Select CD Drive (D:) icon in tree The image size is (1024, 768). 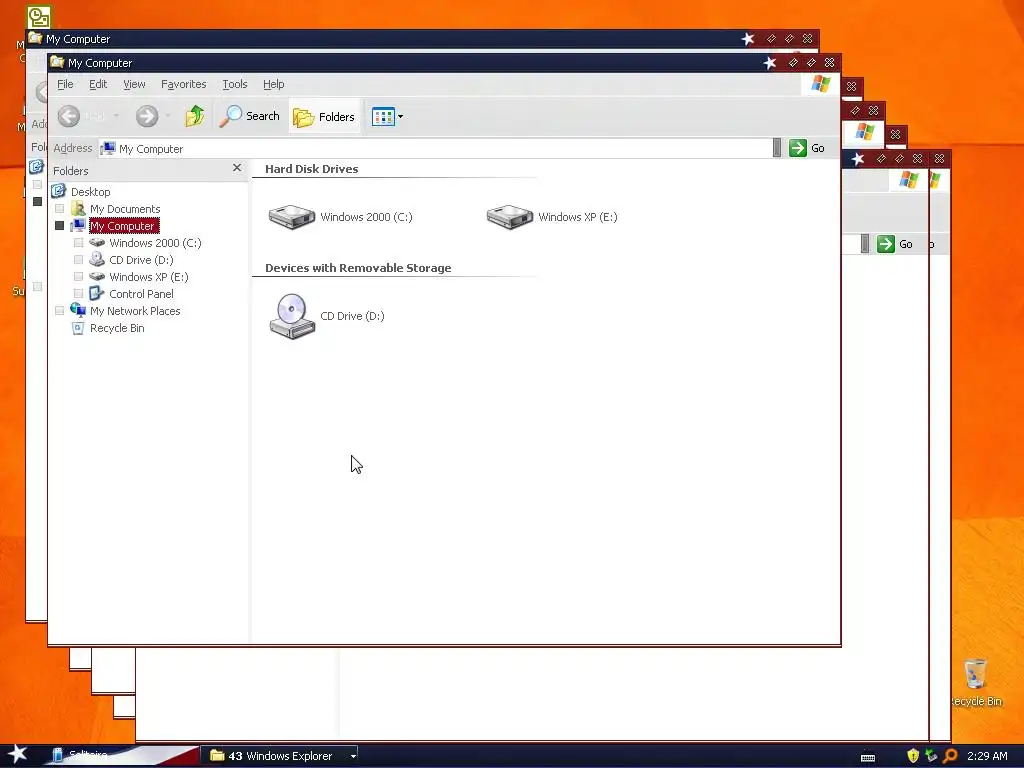(x=97, y=259)
